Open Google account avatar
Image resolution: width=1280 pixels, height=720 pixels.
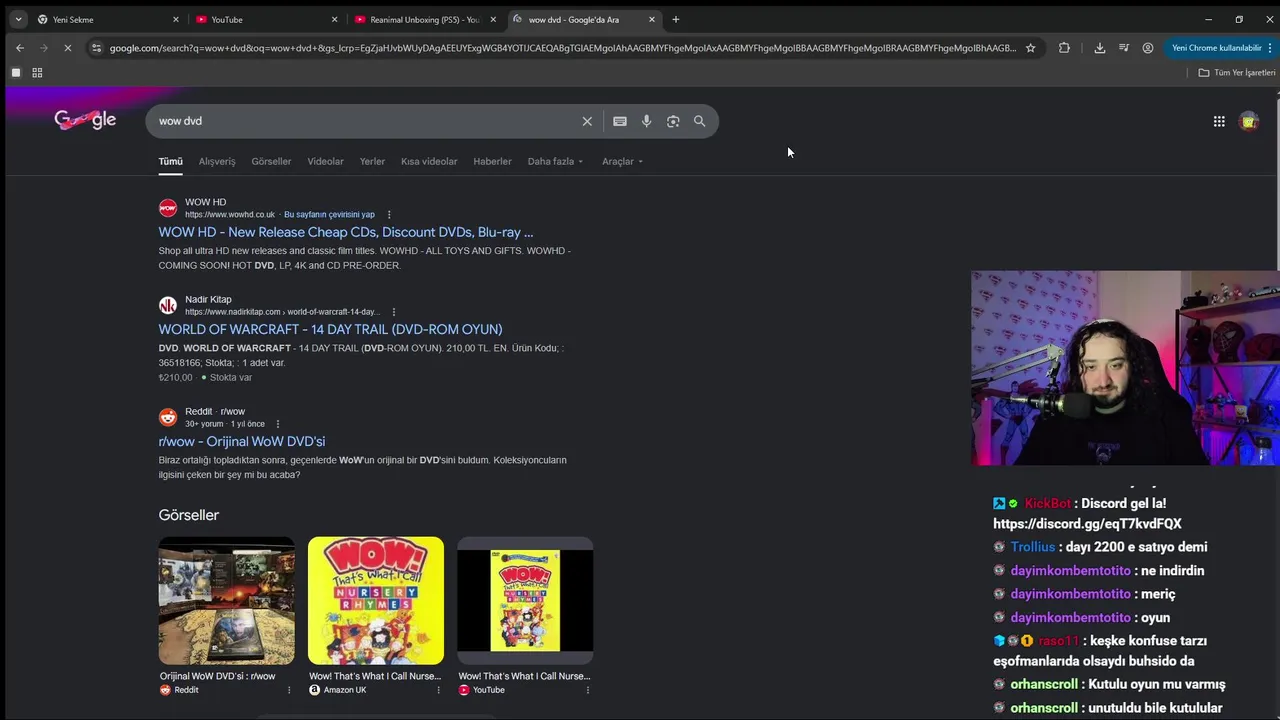pos(1249,121)
